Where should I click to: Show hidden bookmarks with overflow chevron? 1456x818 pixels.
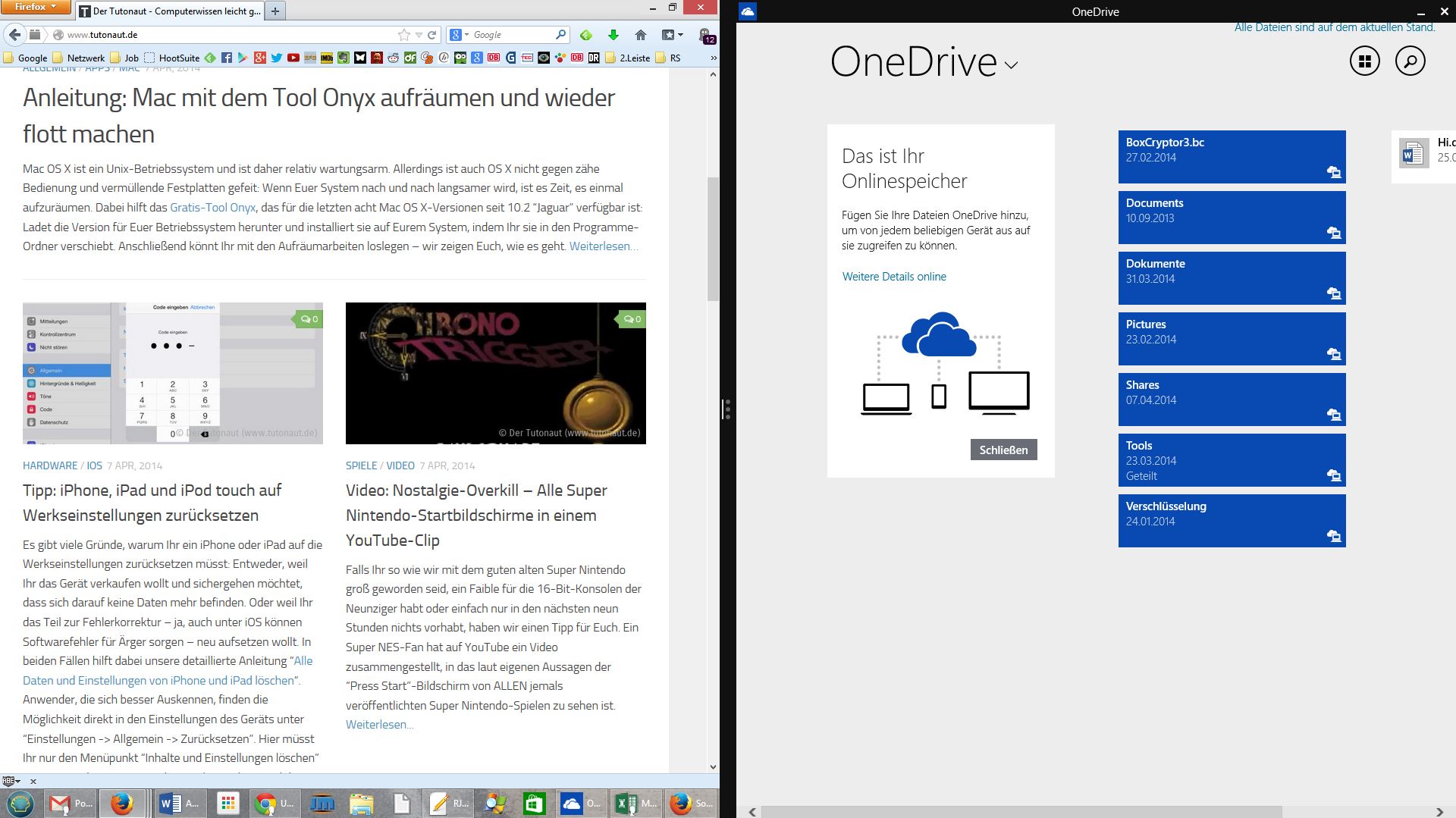[712, 58]
